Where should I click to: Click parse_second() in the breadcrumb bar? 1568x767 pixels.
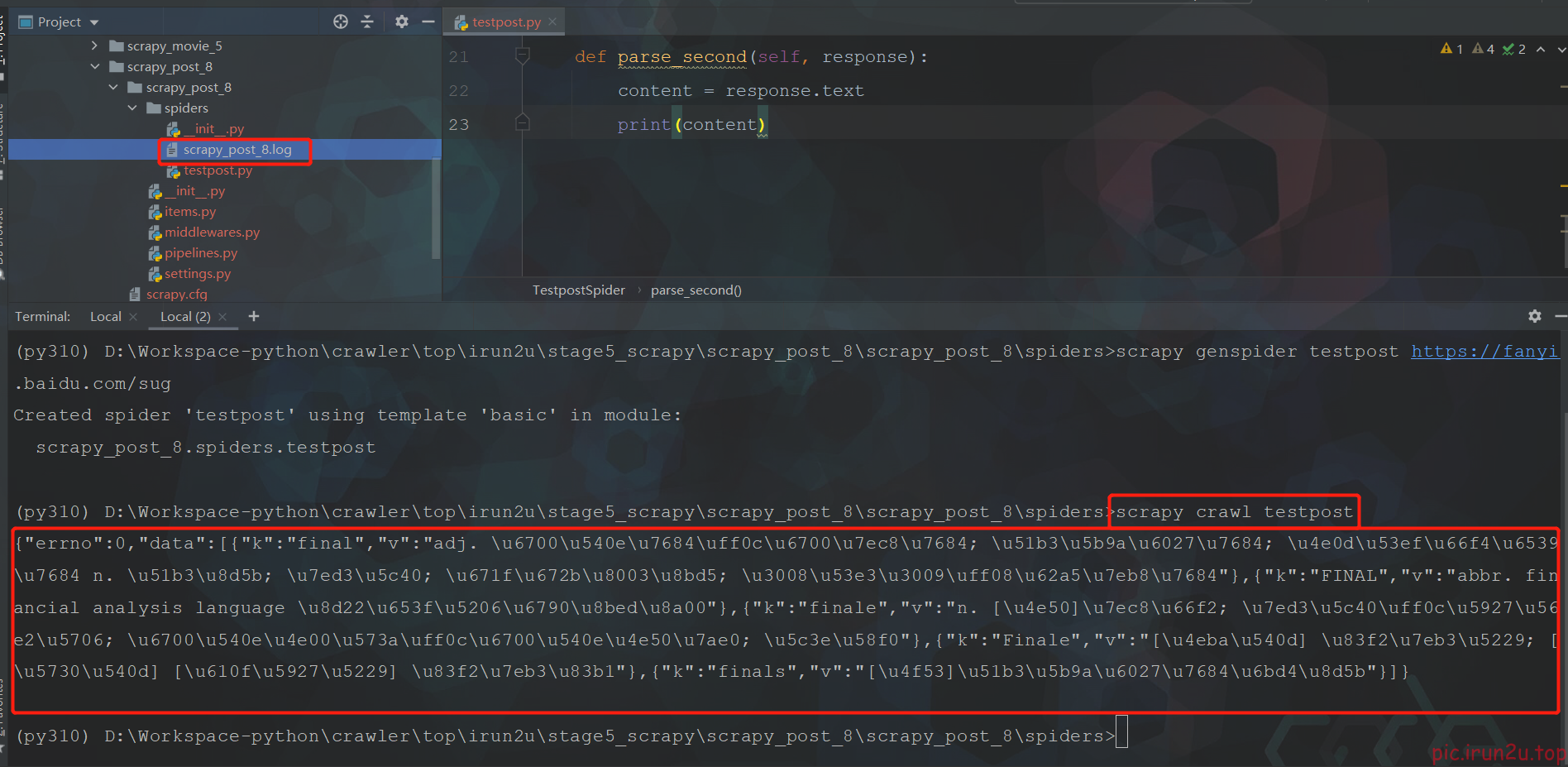pyautogui.click(x=696, y=290)
